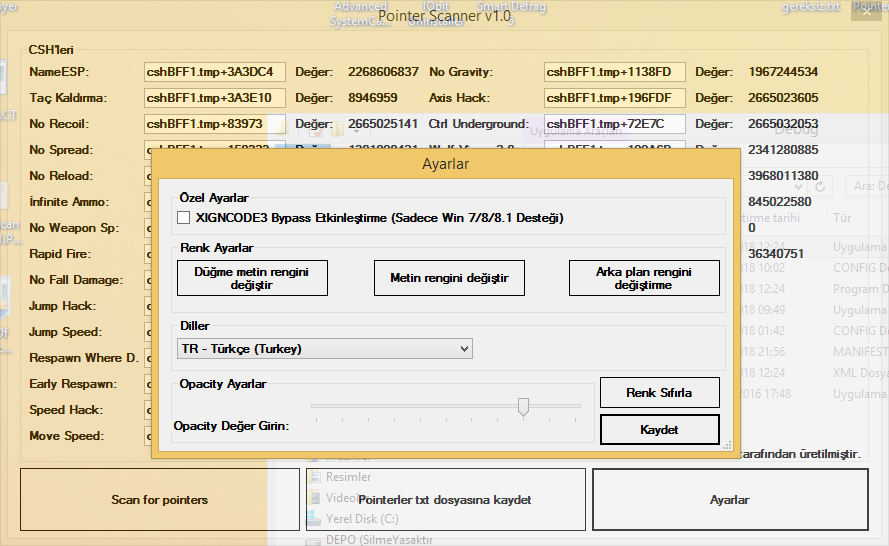Click the Explorer search box 'Ara'
The image size is (889, 546).
[x=867, y=186]
